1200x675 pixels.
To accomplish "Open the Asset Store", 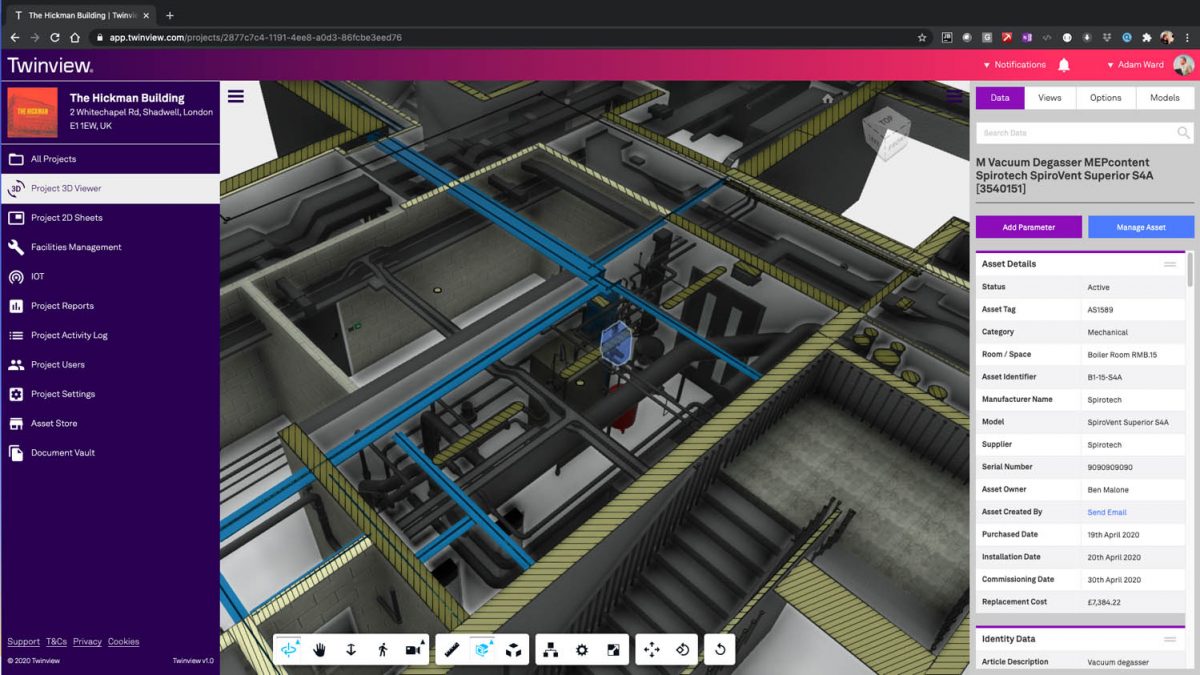I will [x=110, y=423].
